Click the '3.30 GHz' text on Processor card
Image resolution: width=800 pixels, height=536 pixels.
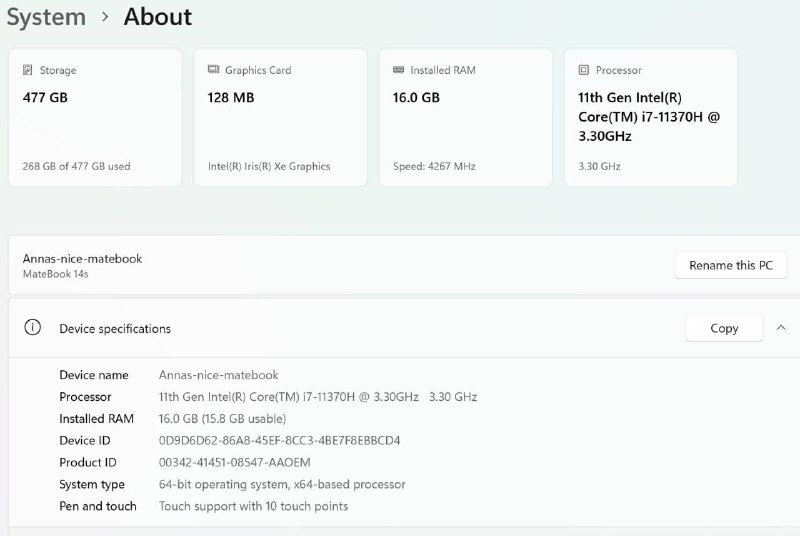coord(599,166)
